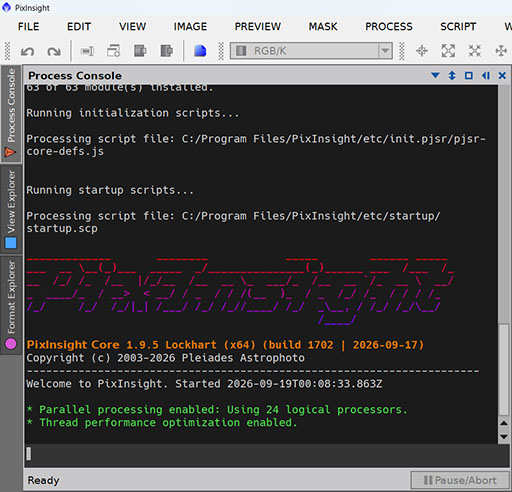This screenshot has width=512, height=492.
Task: Click the 'core-defs.js' file name text
Action: click(65, 152)
